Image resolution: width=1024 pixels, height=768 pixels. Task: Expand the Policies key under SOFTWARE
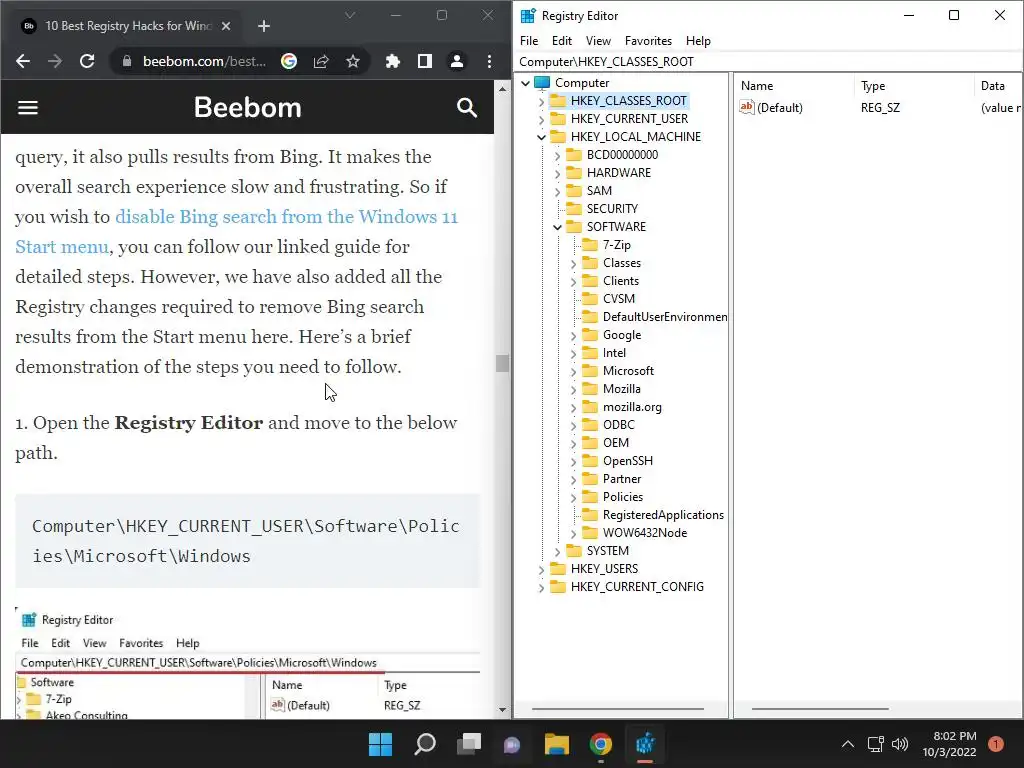coord(573,498)
